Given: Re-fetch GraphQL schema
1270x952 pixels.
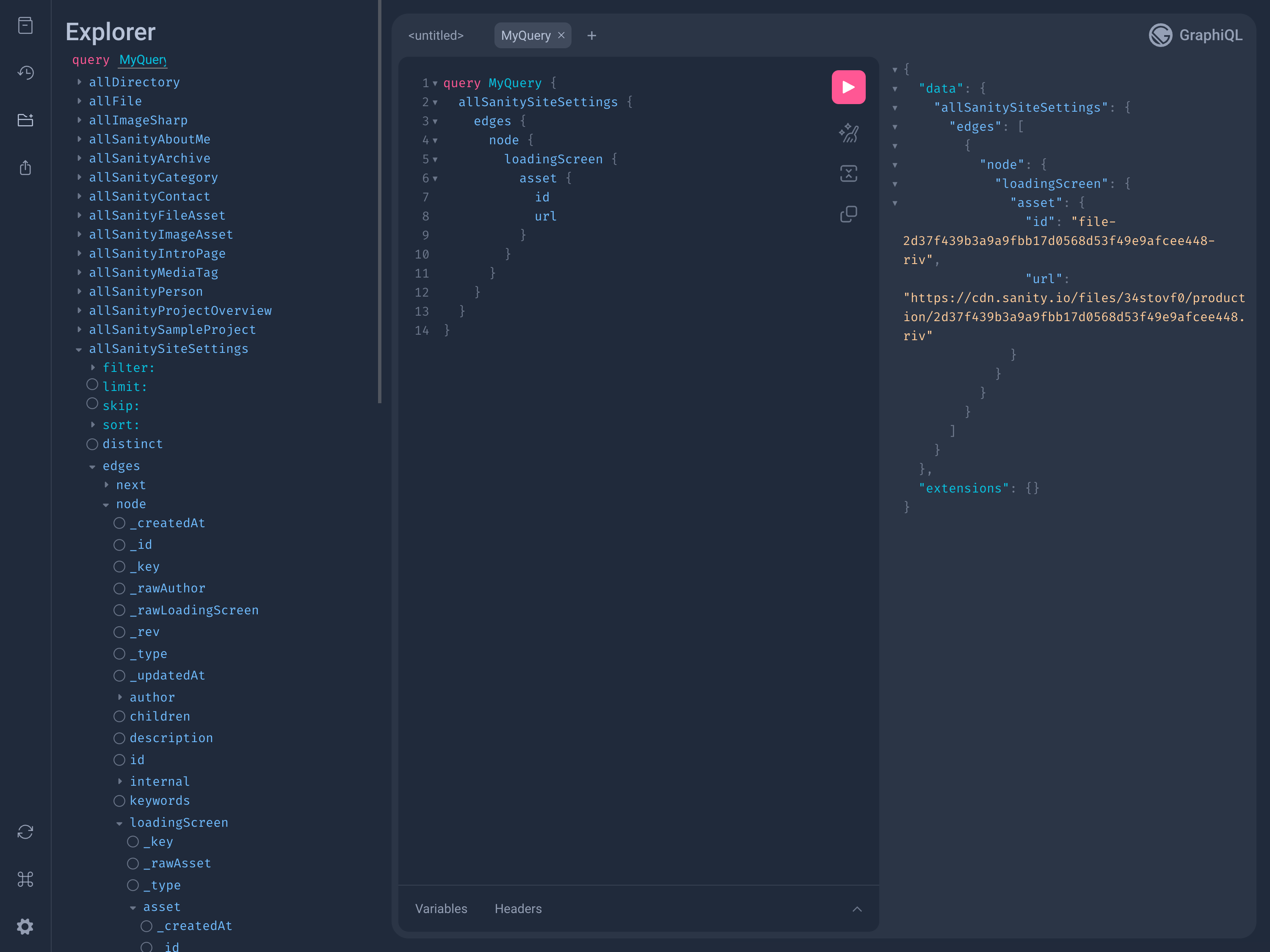Looking at the screenshot, I should click(25, 831).
